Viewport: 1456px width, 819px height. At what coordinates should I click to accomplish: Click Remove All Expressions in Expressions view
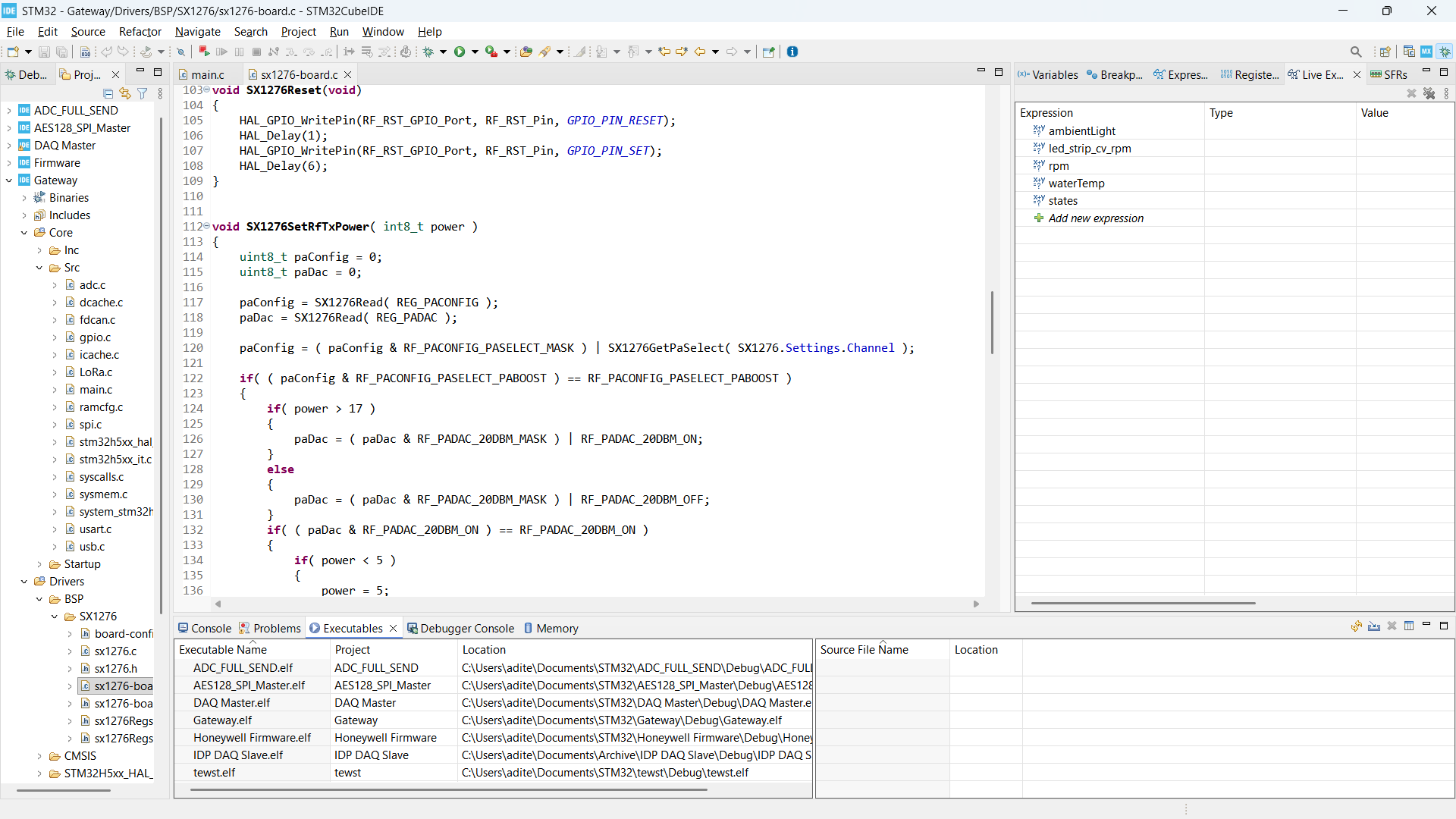click(x=1430, y=93)
